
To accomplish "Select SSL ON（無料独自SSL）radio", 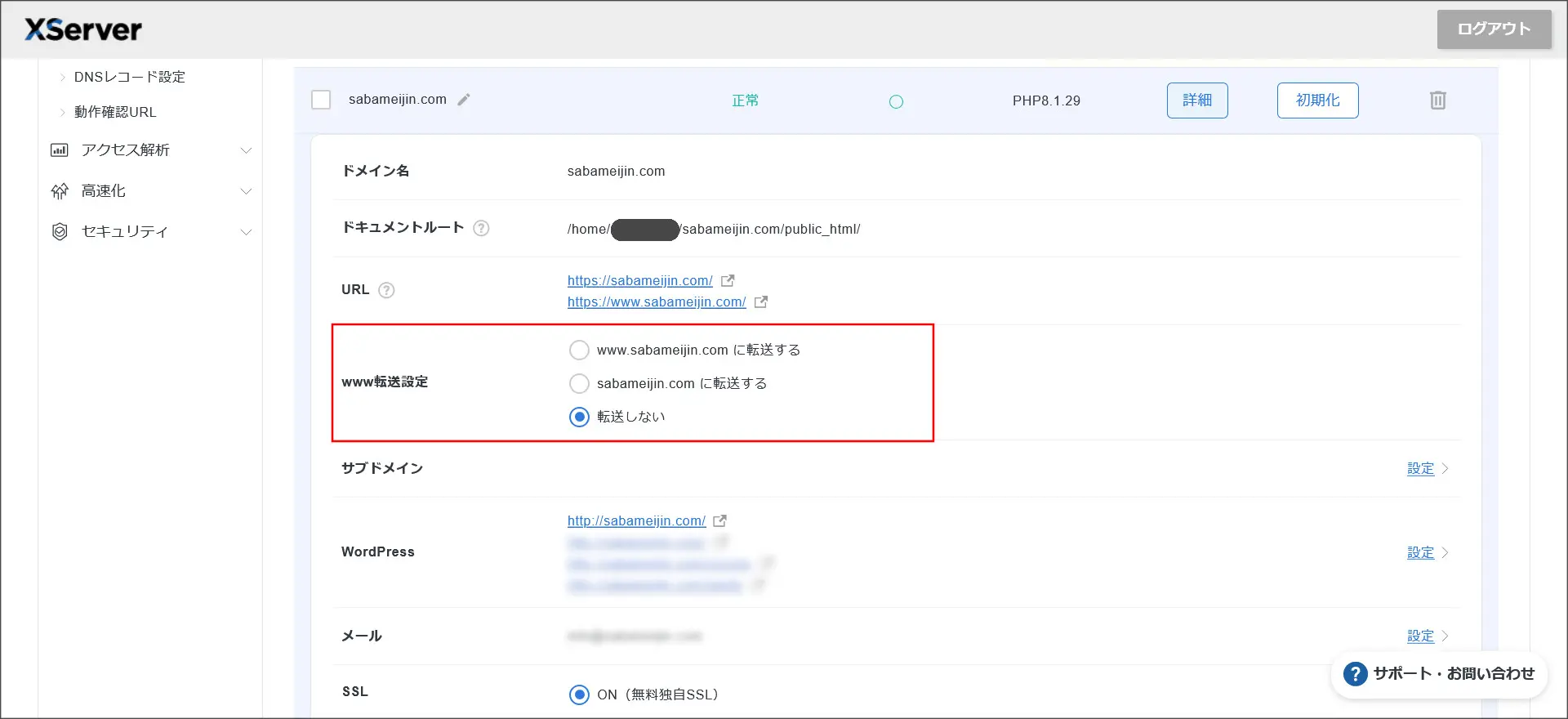I will point(579,694).
